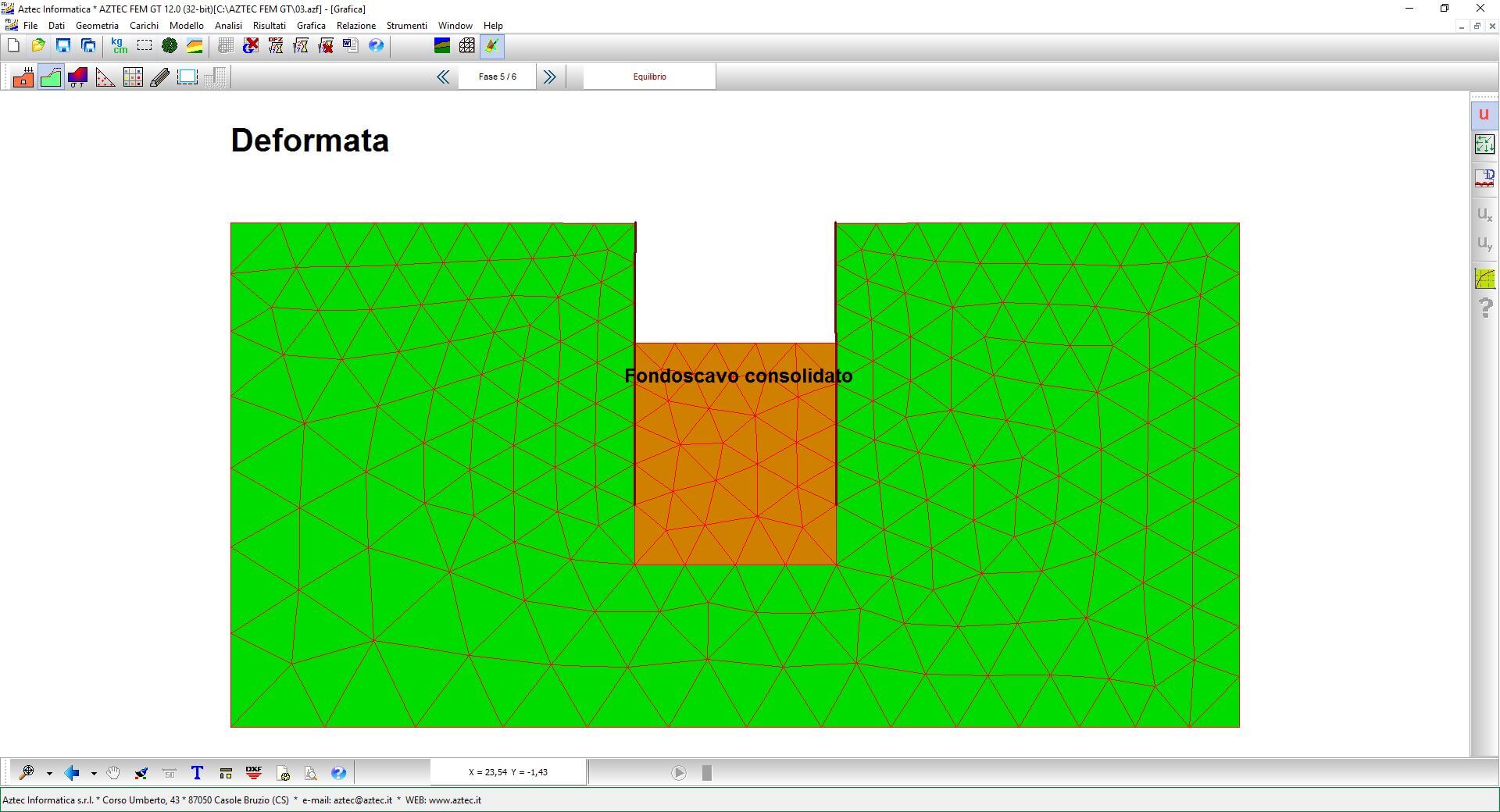The height and width of the screenshot is (812, 1500).
Task: Click the Word report export icon
Action: tap(351, 46)
